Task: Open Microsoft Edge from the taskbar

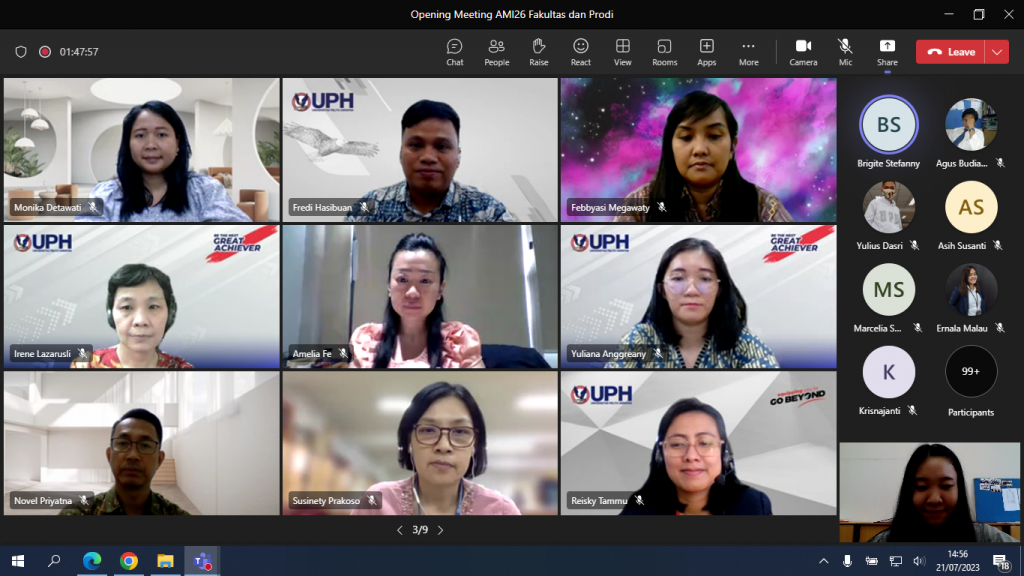Action: coord(92,561)
